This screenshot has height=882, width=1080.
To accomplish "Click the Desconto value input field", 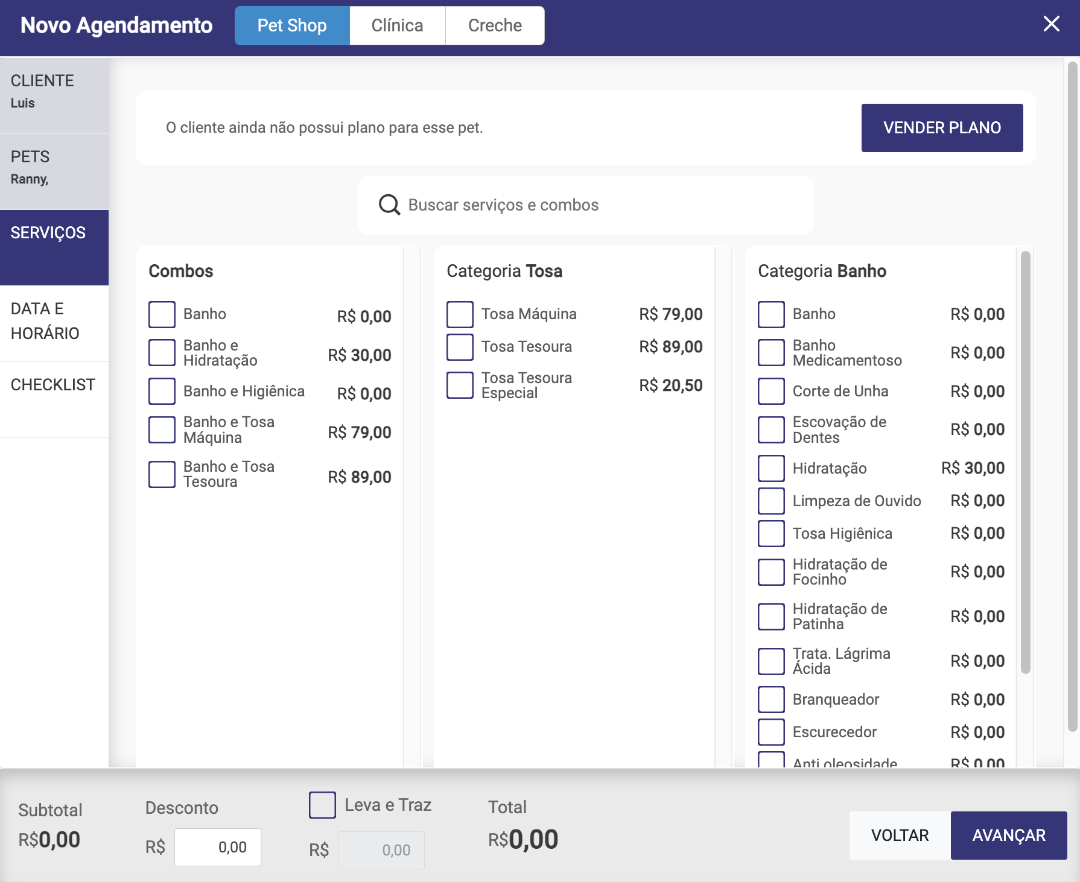I will point(218,847).
